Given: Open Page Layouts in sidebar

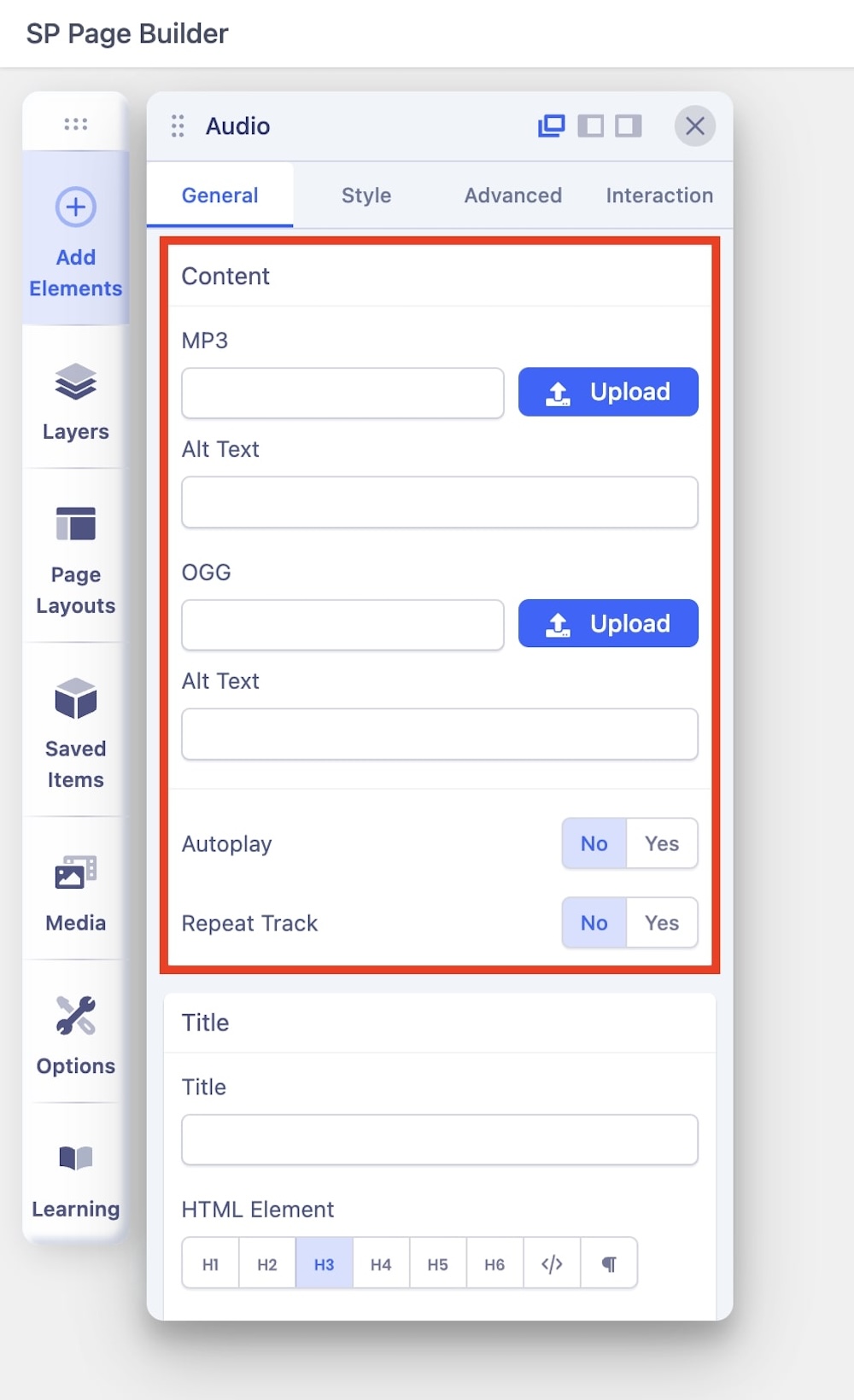Looking at the screenshot, I should pos(75,557).
